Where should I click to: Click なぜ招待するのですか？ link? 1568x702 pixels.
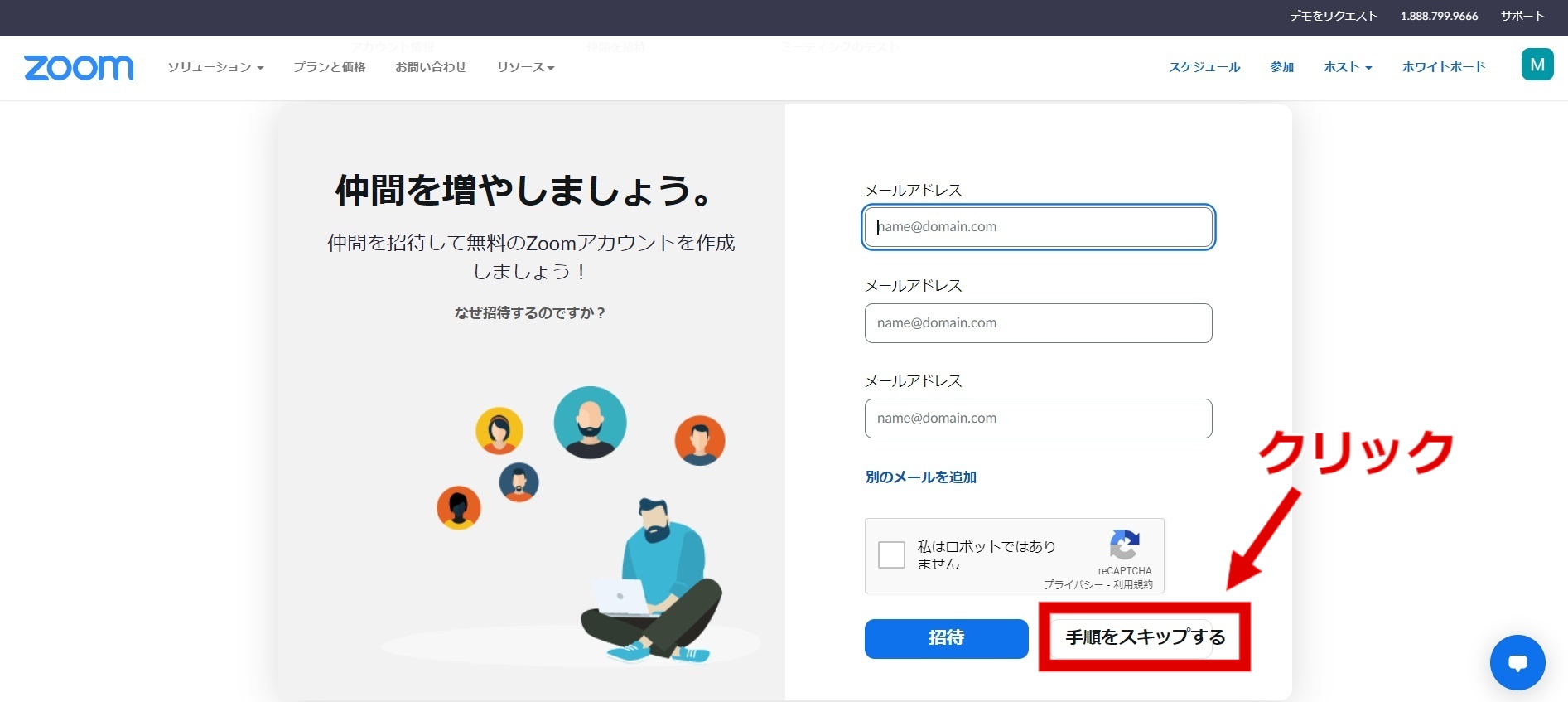click(x=530, y=313)
